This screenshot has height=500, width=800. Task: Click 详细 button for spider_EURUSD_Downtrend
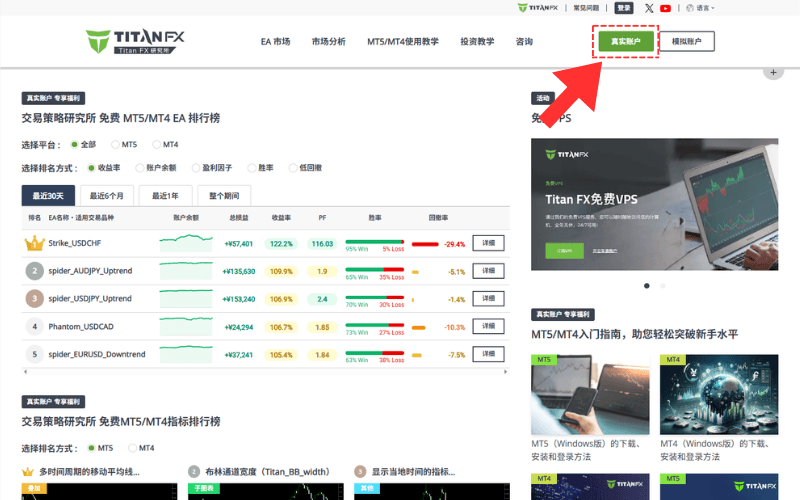tap(488, 354)
